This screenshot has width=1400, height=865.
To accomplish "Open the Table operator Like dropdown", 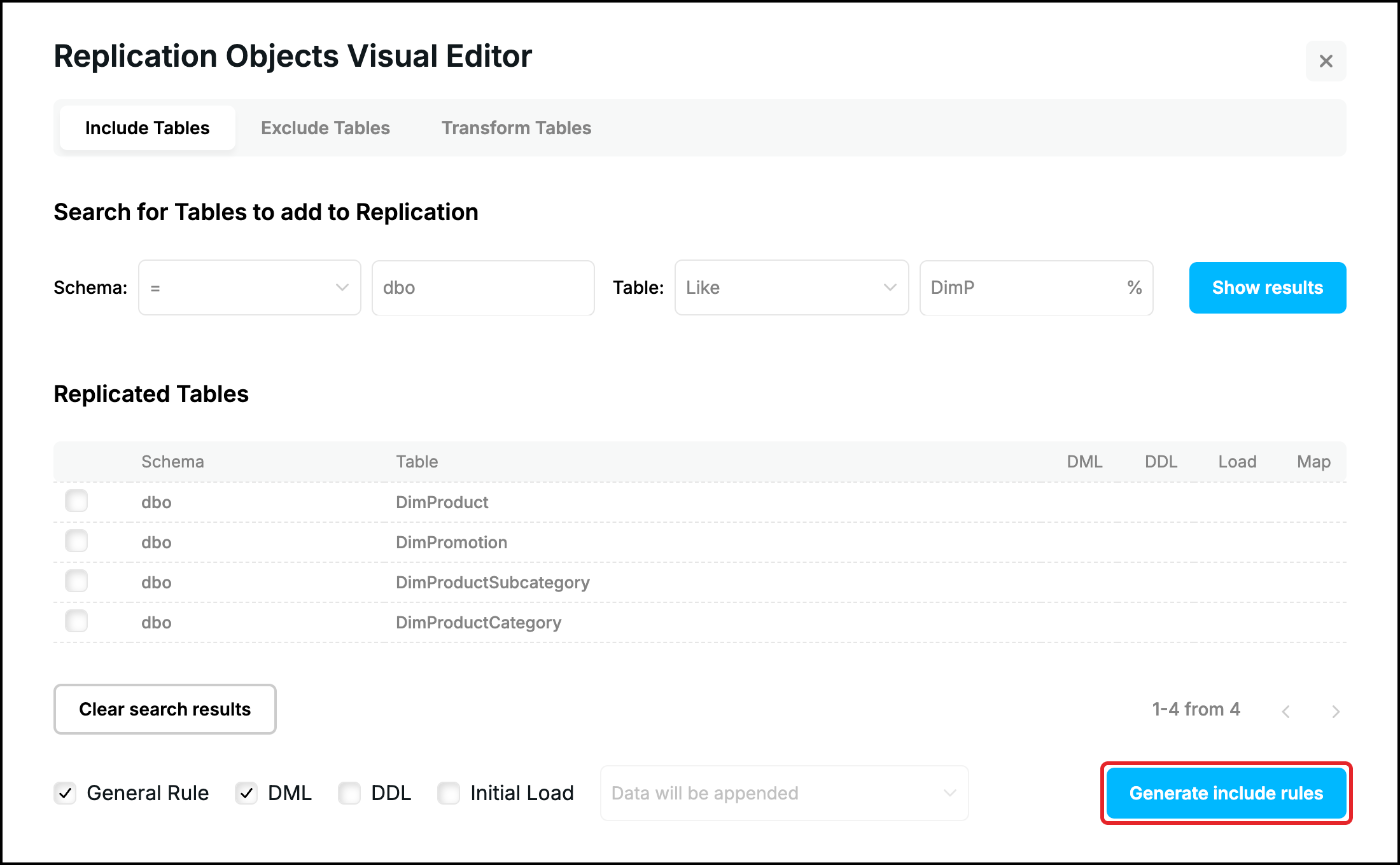I will [791, 288].
